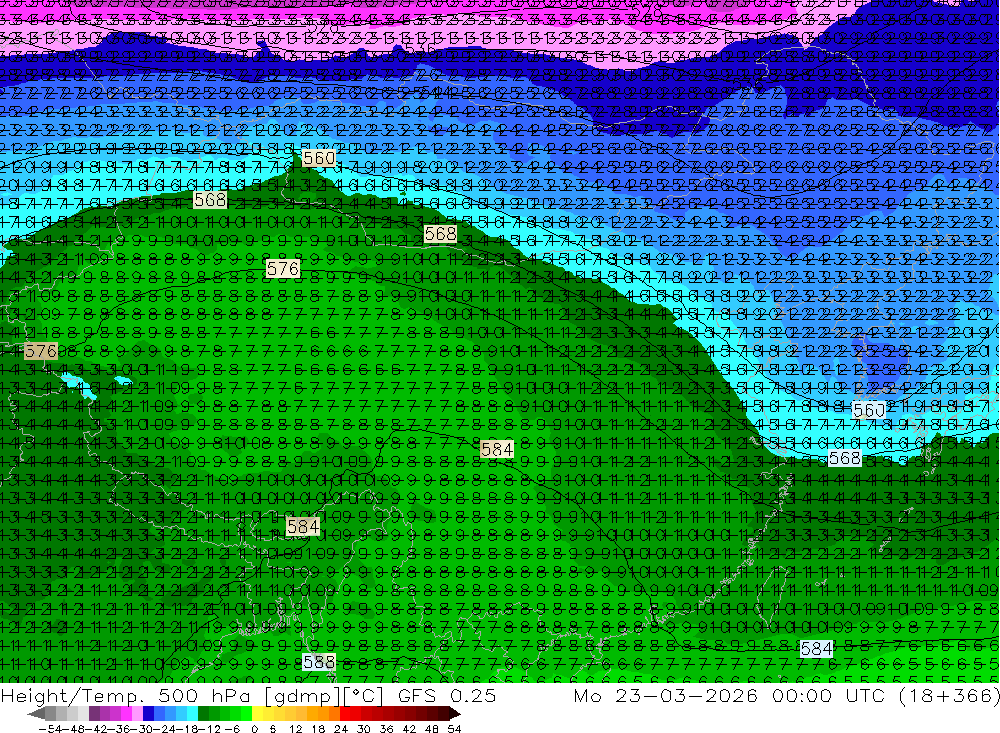1000x733 pixels.
Task: Click the 560 contour label with pale blue background
Action: (869, 410)
